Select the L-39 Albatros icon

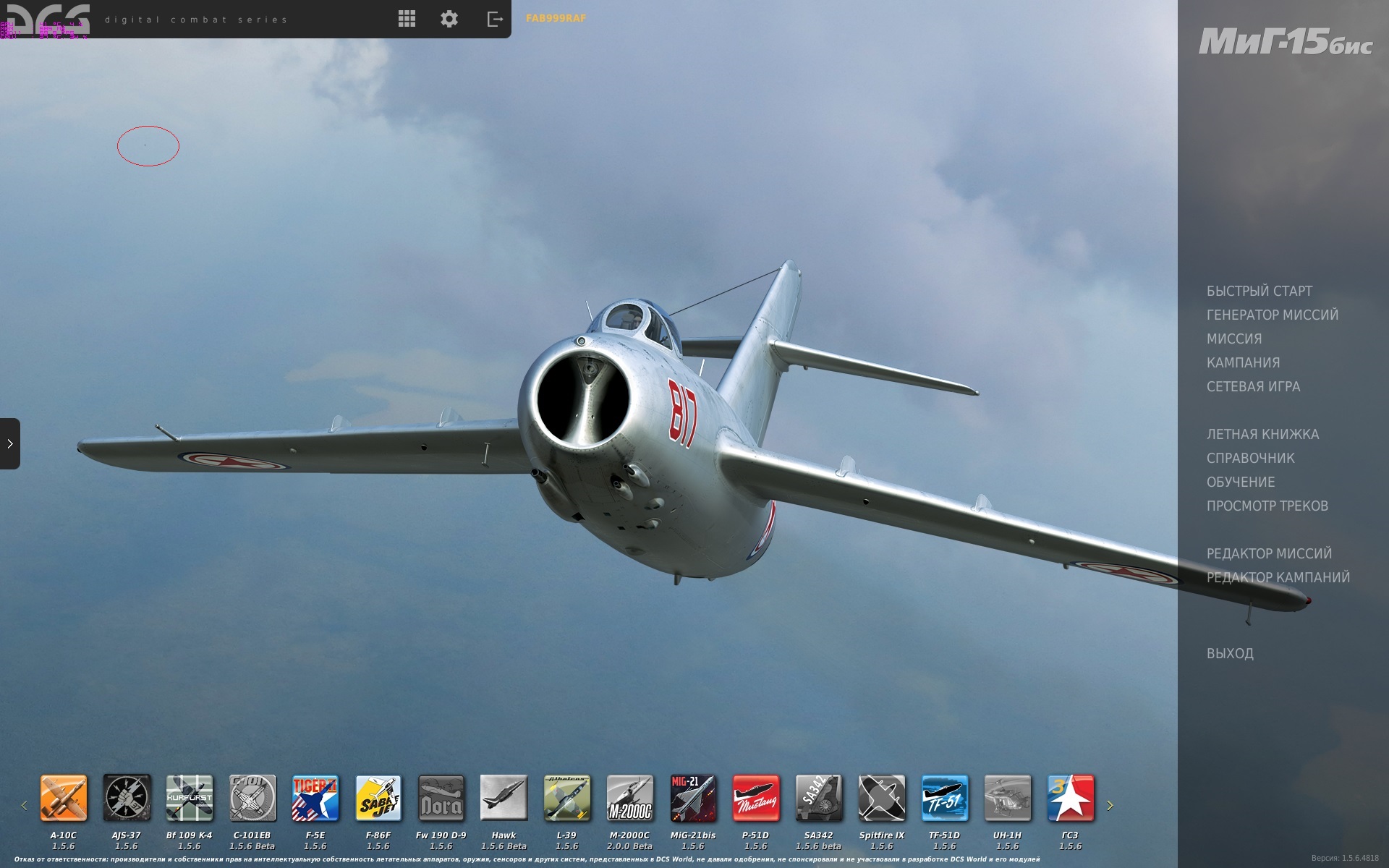click(x=567, y=798)
